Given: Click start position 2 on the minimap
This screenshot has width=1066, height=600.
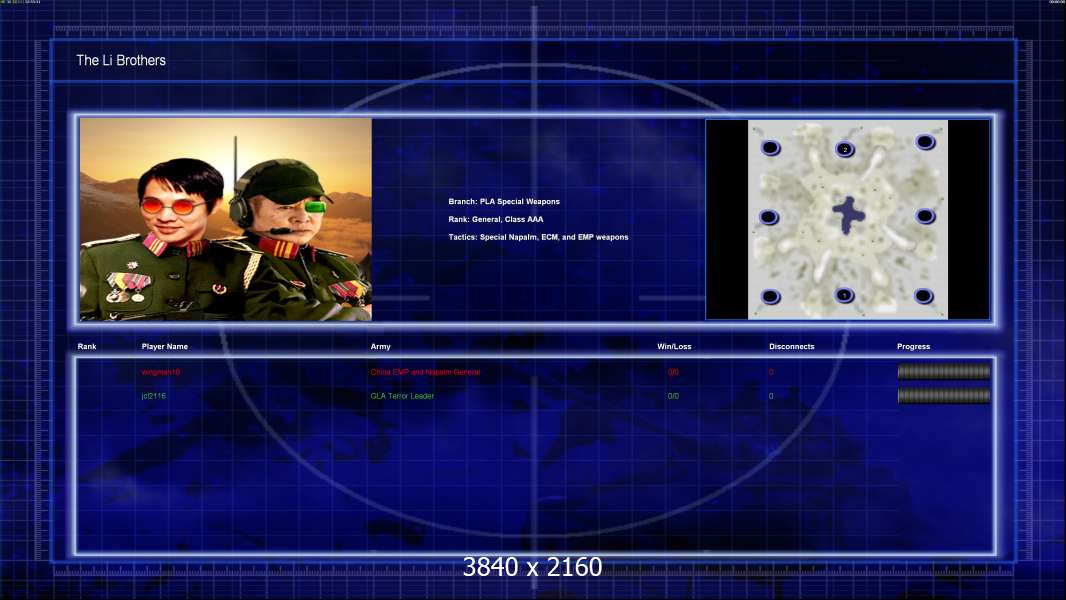Looking at the screenshot, I should click(845, 149).
